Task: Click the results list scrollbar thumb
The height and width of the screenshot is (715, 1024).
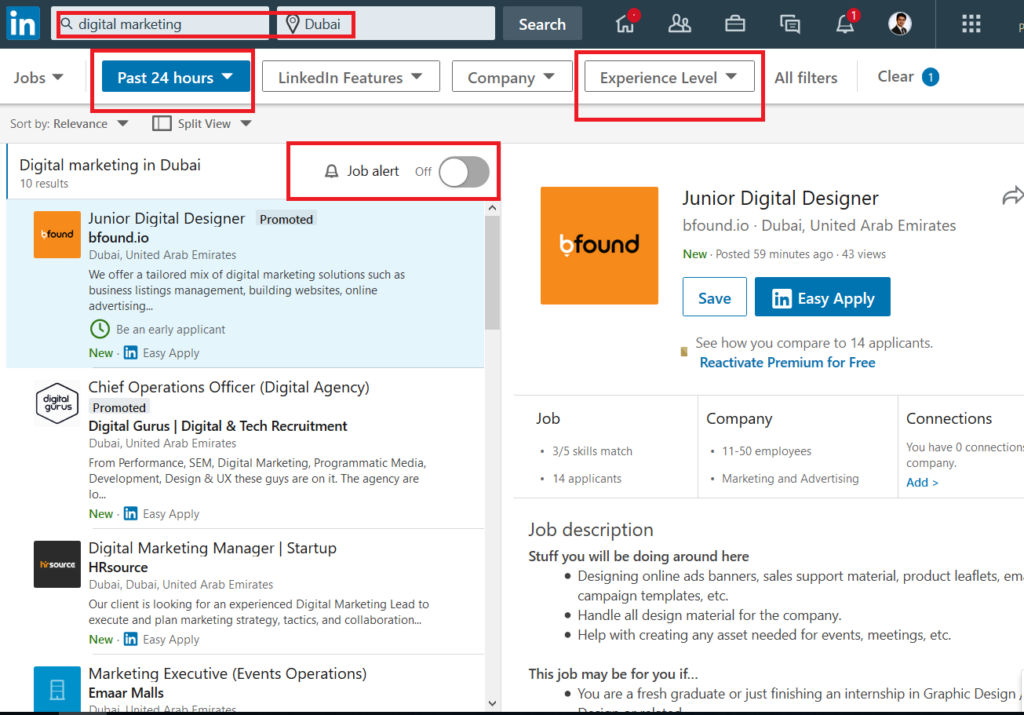Action: (492, 273)
